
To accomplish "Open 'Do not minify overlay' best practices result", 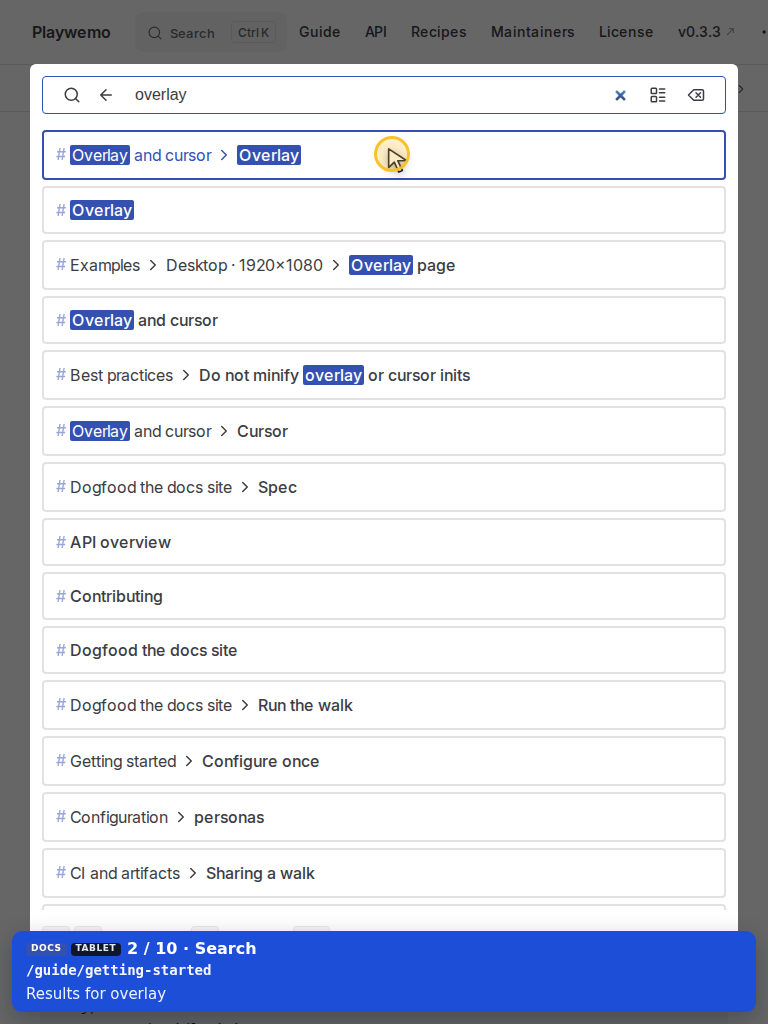I will point(384,376).
